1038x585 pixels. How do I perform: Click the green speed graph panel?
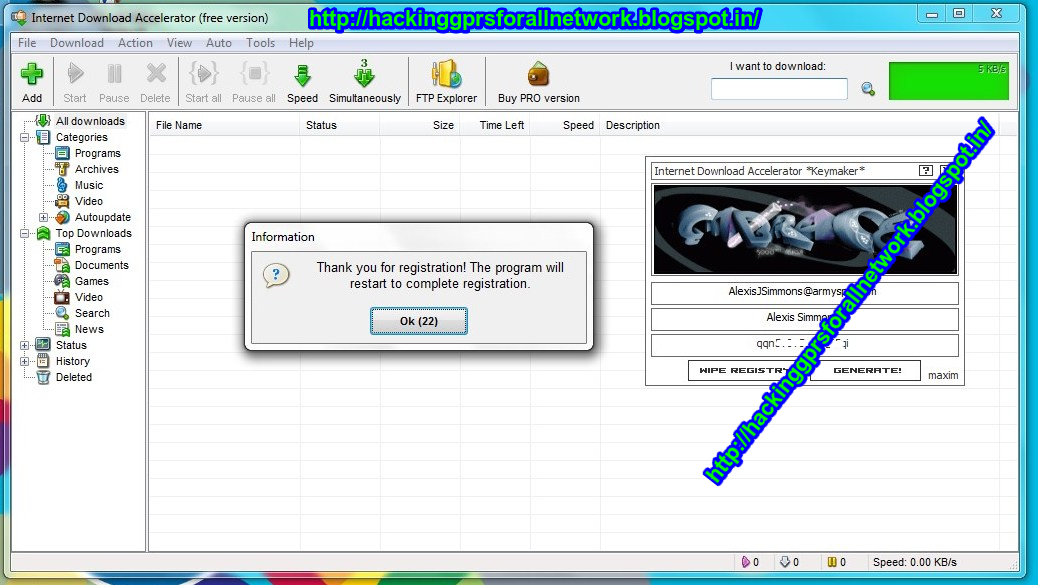[x=949, y=81]
